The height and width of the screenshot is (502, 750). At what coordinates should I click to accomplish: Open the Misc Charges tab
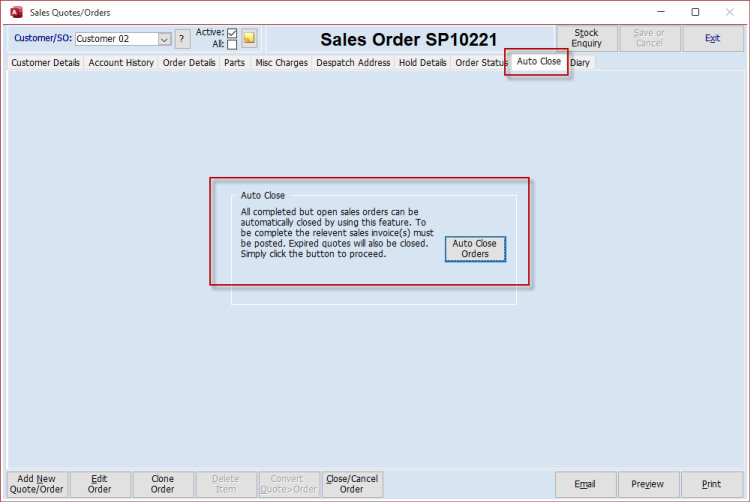click(x=281, y=63)
